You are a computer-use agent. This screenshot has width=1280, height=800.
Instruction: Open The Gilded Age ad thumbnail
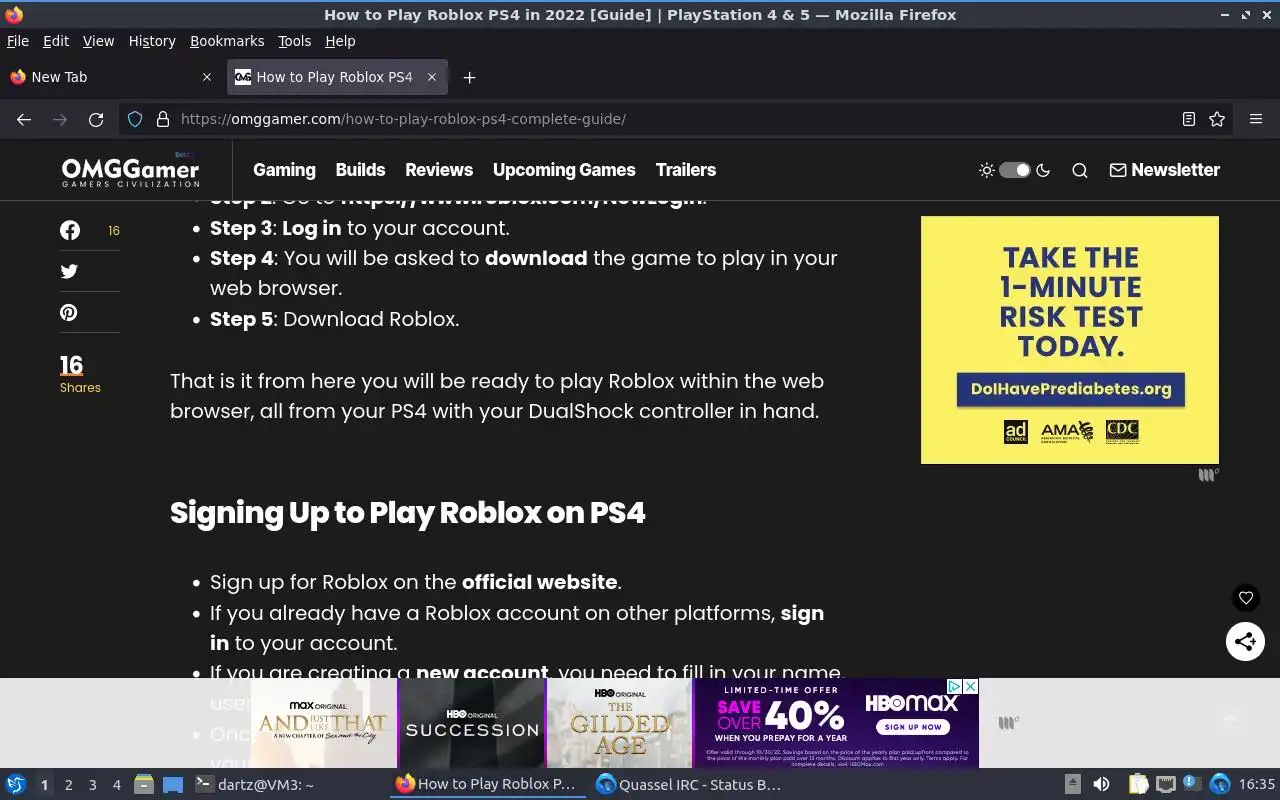619,724
